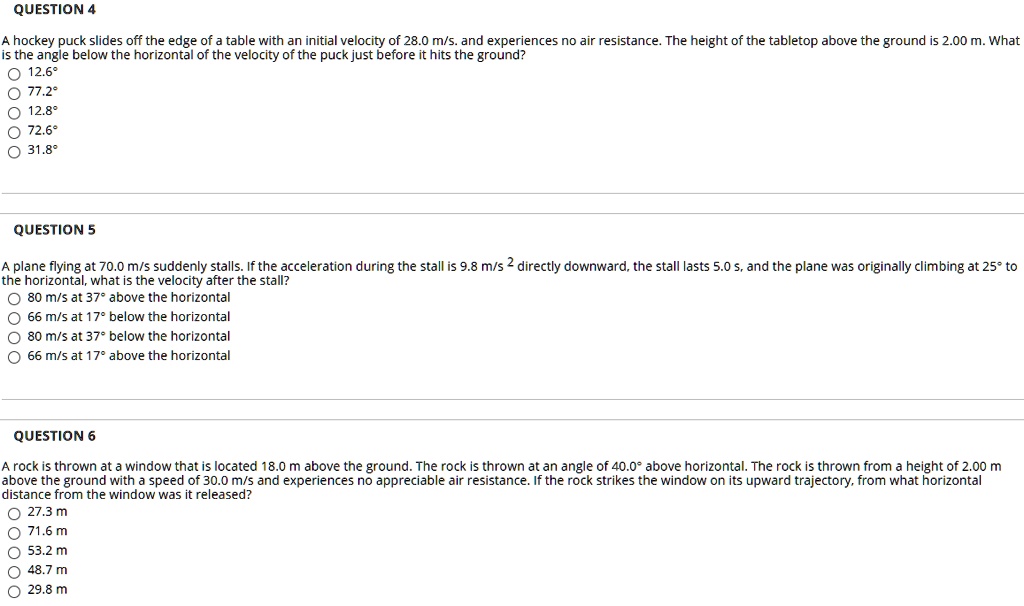
Task: Pick 53.2 m as the answer
Action: pos(14,551)
